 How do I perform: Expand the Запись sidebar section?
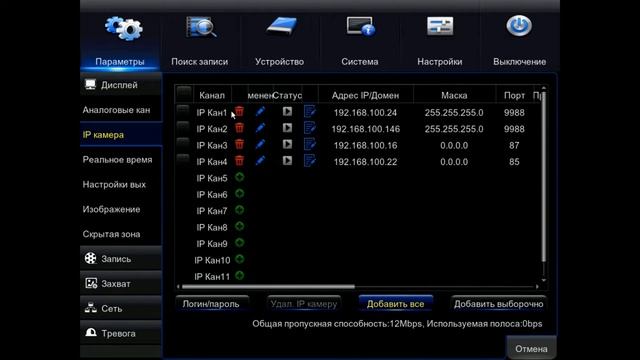pyautogui.click(x=121, y=259)
